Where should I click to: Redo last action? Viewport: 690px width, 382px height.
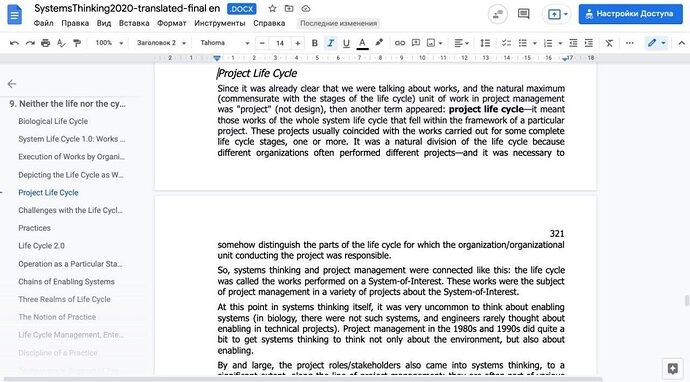pos(30,43)
